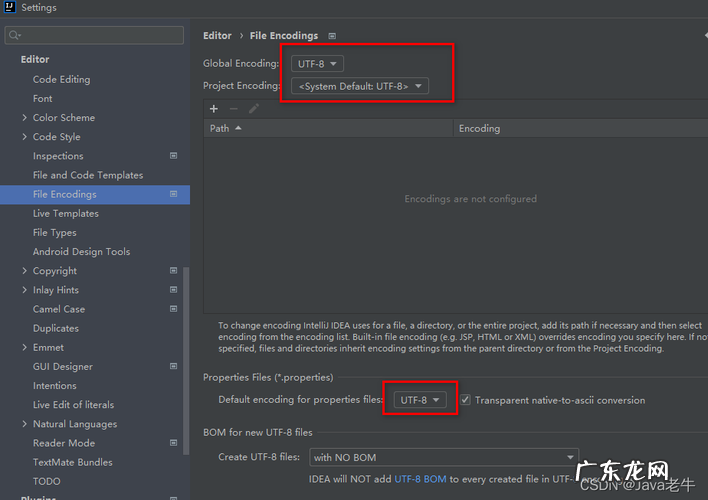Image resolution: width=708 pixels, height=500 pixels.
Task: Expand the Color Scheme tree node
Action: [x=24, y=118]
